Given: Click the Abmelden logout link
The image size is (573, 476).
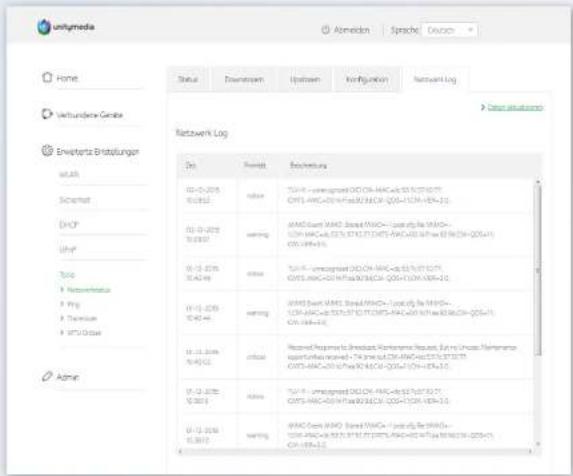Looking at the screenshot, I should pos(351,30).
